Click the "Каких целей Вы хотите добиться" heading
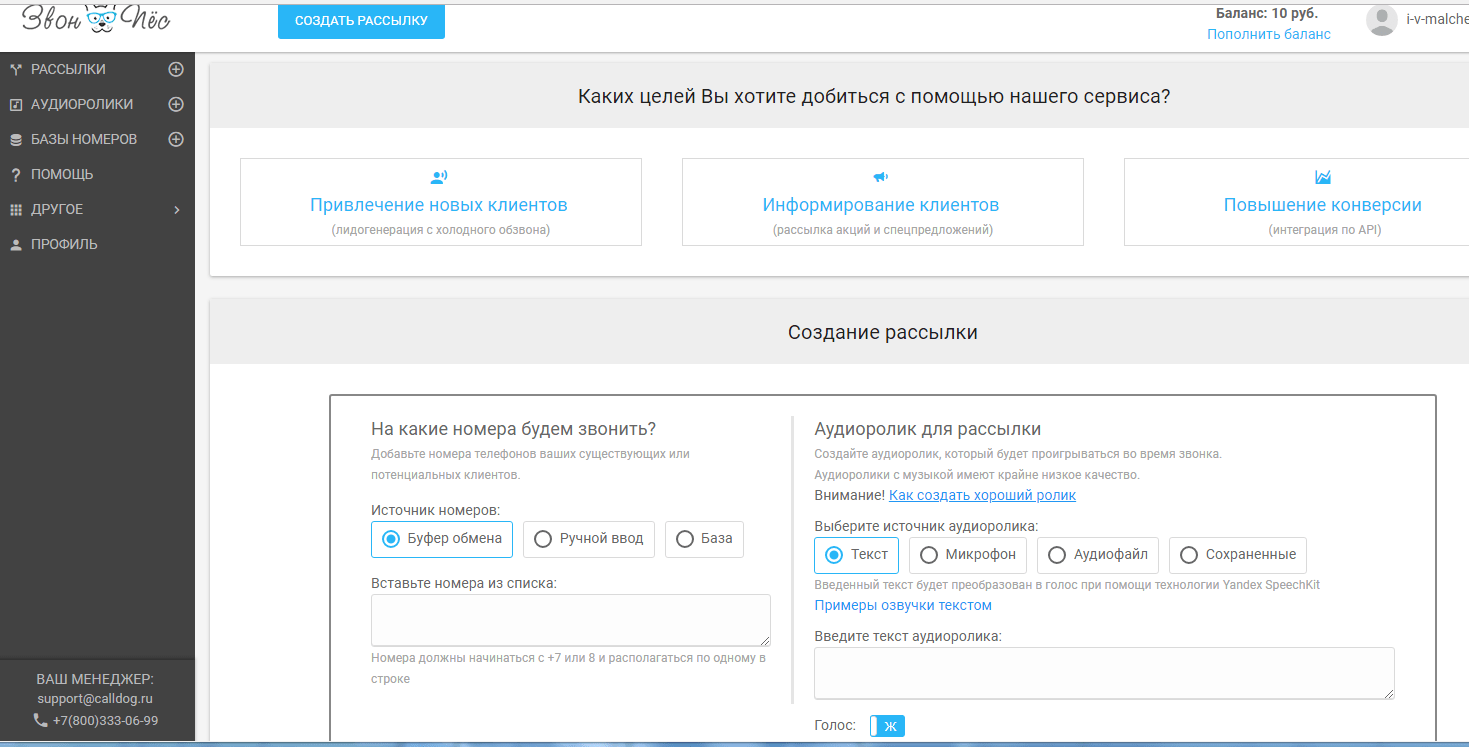The image size is (1469, 747). (x=874, y=97)
